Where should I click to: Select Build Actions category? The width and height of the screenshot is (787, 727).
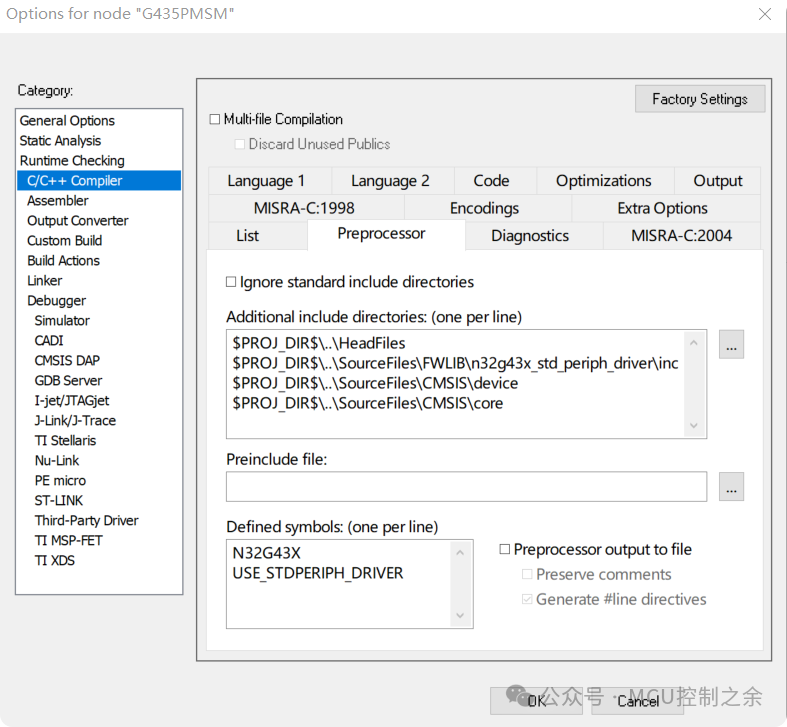pyautogui.click(x=99, y=261)
